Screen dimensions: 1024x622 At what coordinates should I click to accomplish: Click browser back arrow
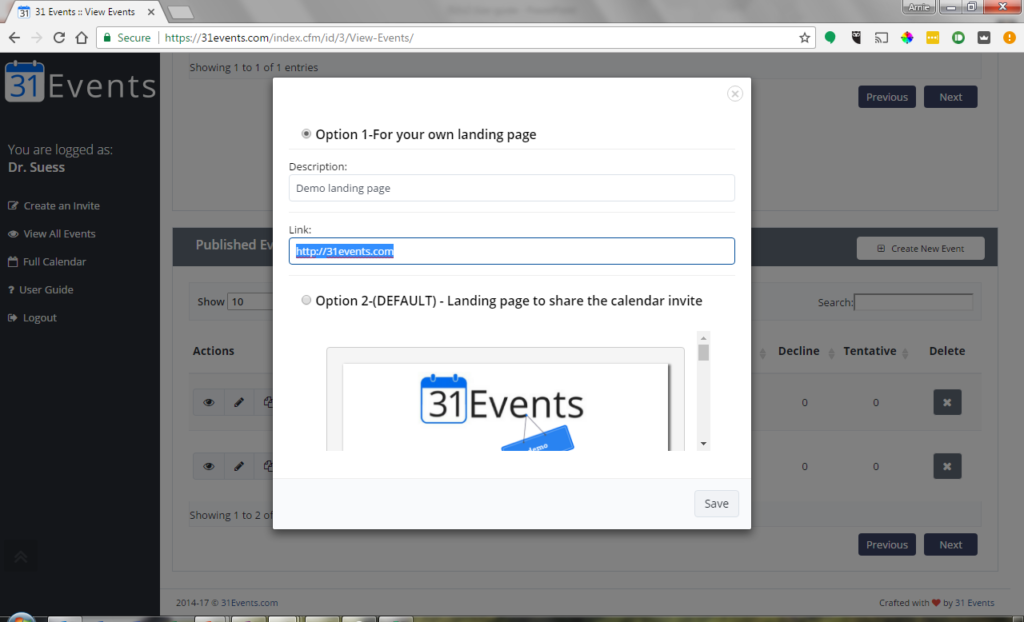coord(14,38)
